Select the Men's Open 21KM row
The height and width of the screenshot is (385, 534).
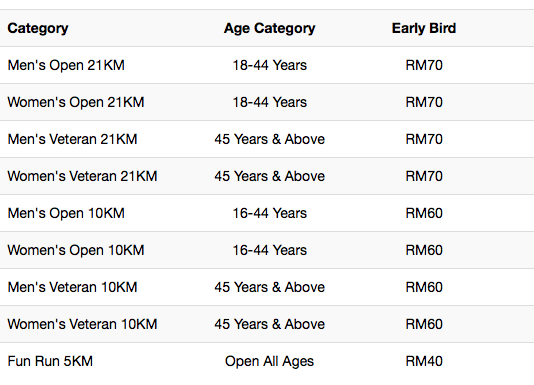(x=267, y=65)
